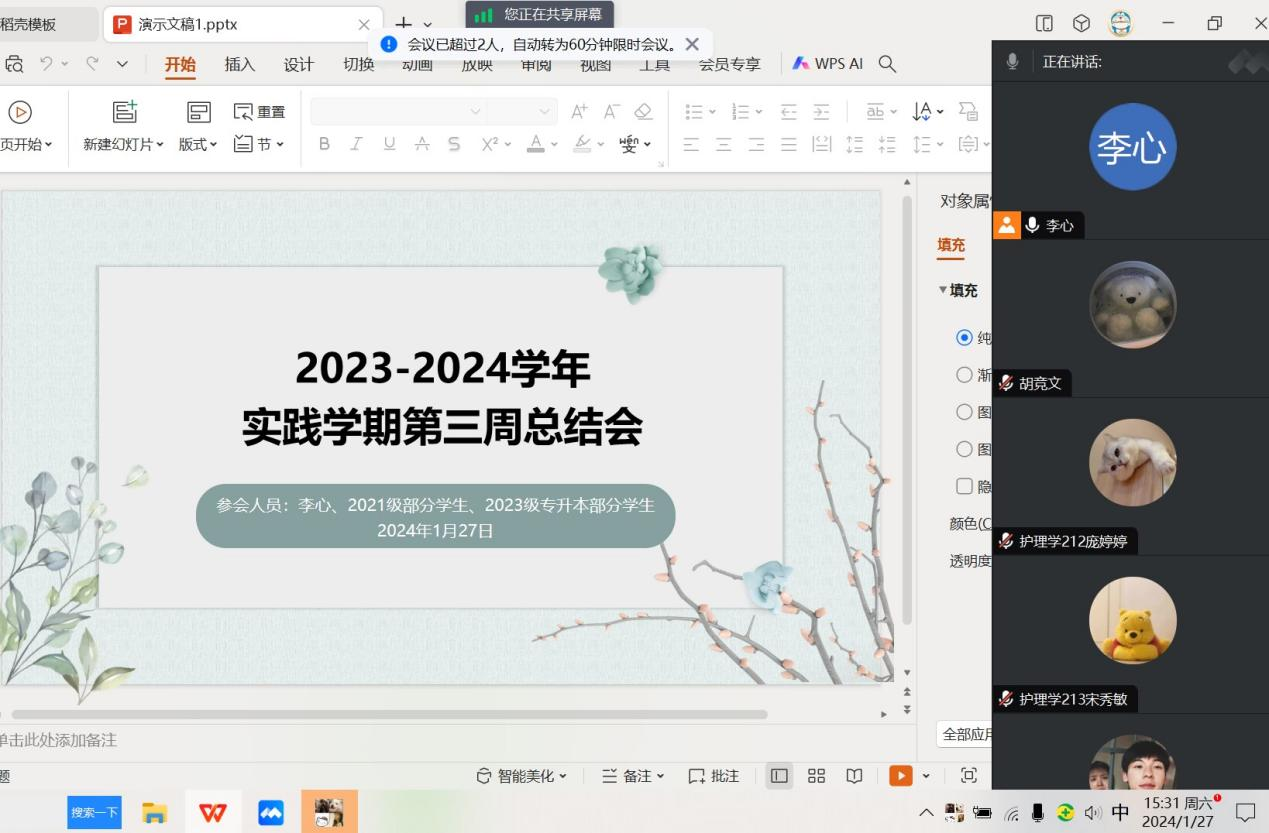
Task: Click the 批注 comment button
Action: [714, 776]
